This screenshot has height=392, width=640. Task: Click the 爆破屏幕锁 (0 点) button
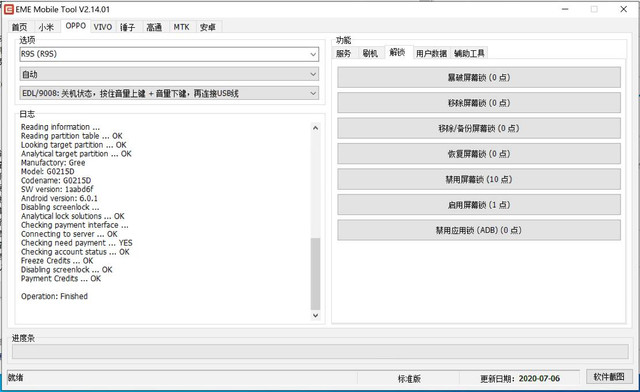479,77
